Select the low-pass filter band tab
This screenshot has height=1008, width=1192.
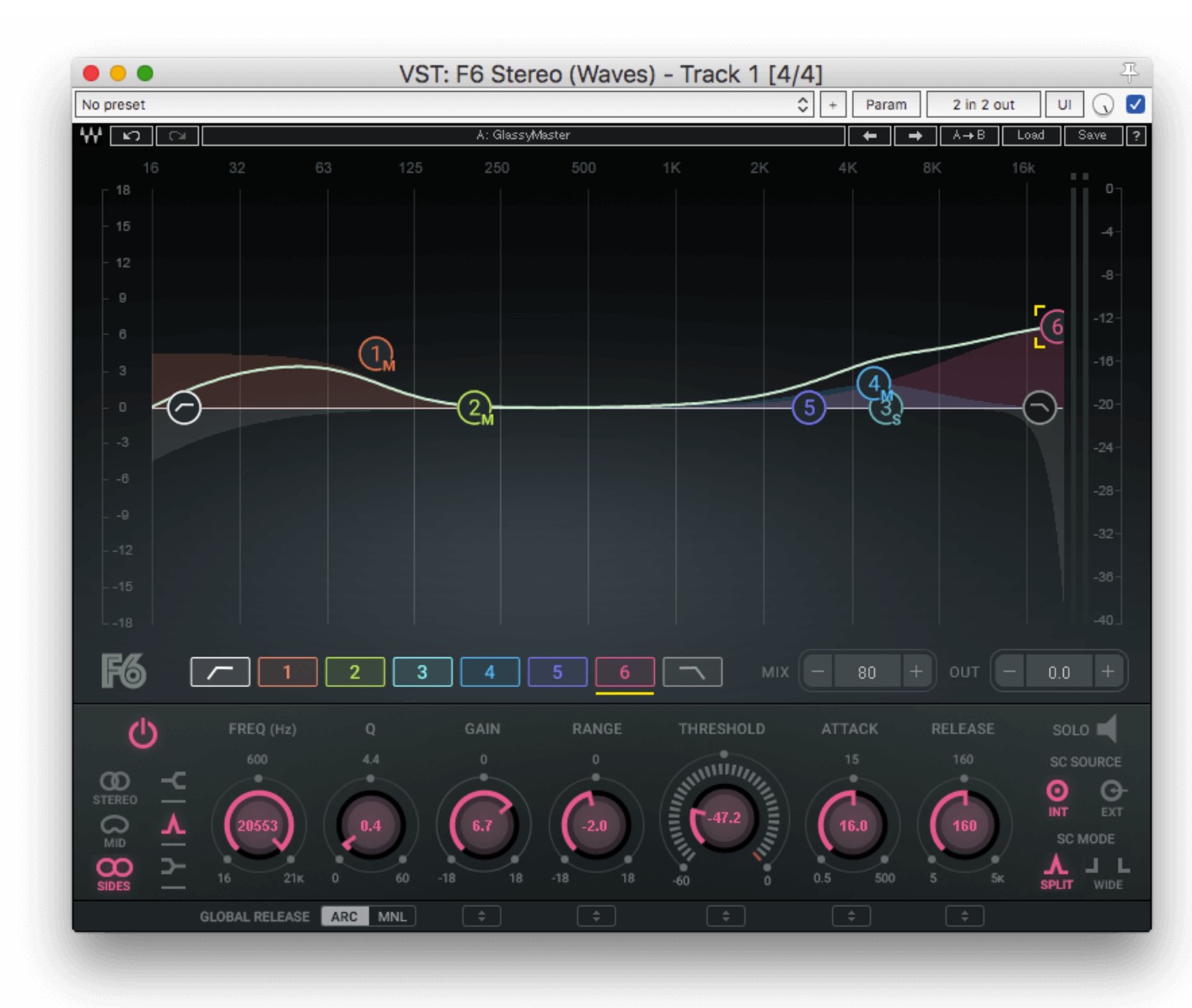pyautogui.click(x=692, y=672)
